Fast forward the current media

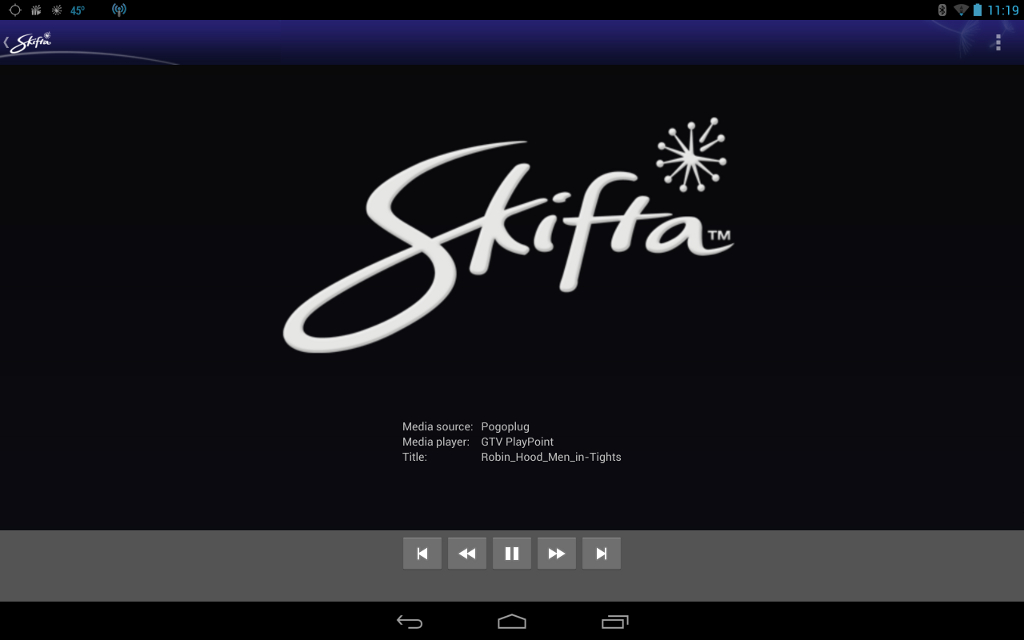[x=556, y=553]
